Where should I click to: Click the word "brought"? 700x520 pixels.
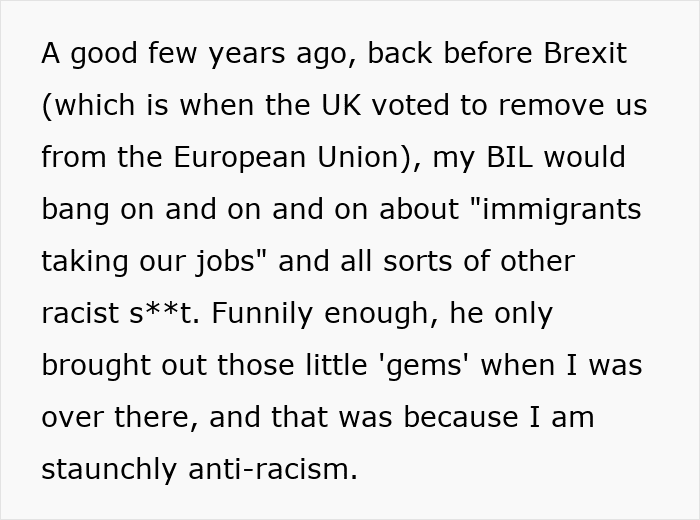pyautogui.click(x=96, y=365)
